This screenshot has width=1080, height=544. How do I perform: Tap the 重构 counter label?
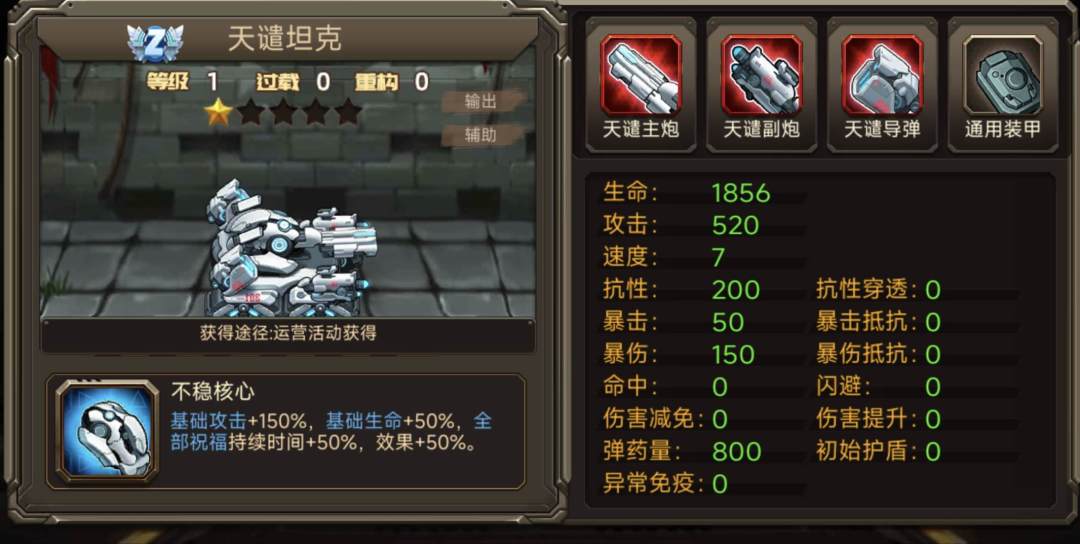coord(377,83)
